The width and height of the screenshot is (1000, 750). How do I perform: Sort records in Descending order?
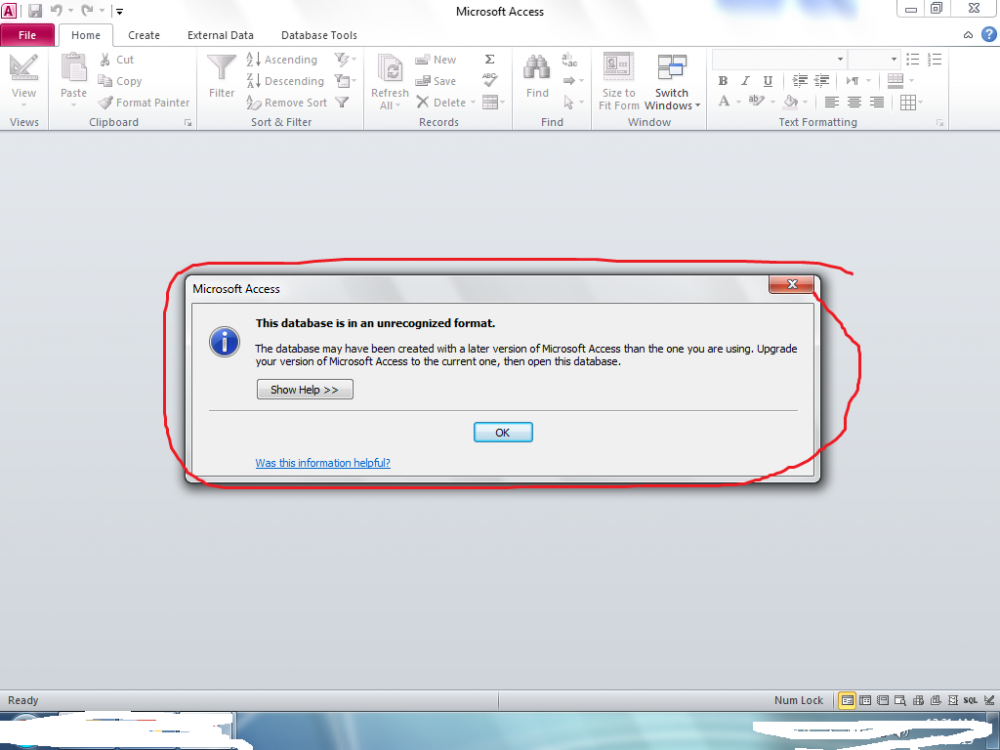pos(285,81)
